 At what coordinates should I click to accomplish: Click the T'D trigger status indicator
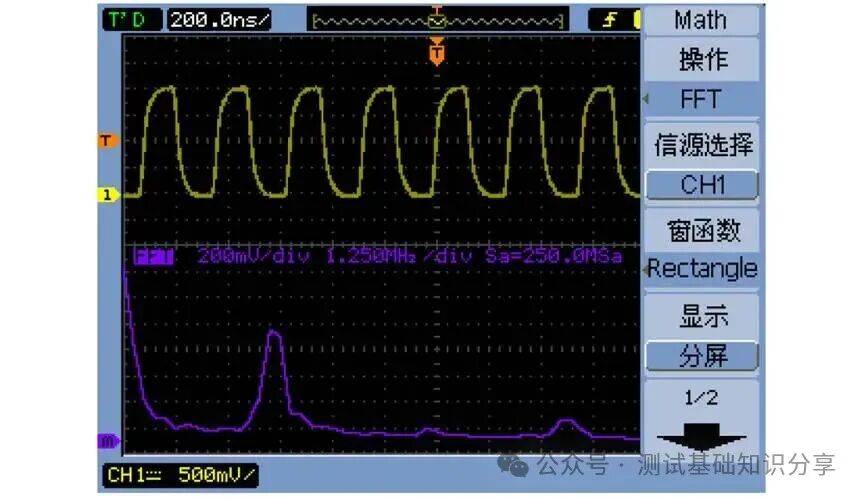pyautogui.click(x=132, y=20)
